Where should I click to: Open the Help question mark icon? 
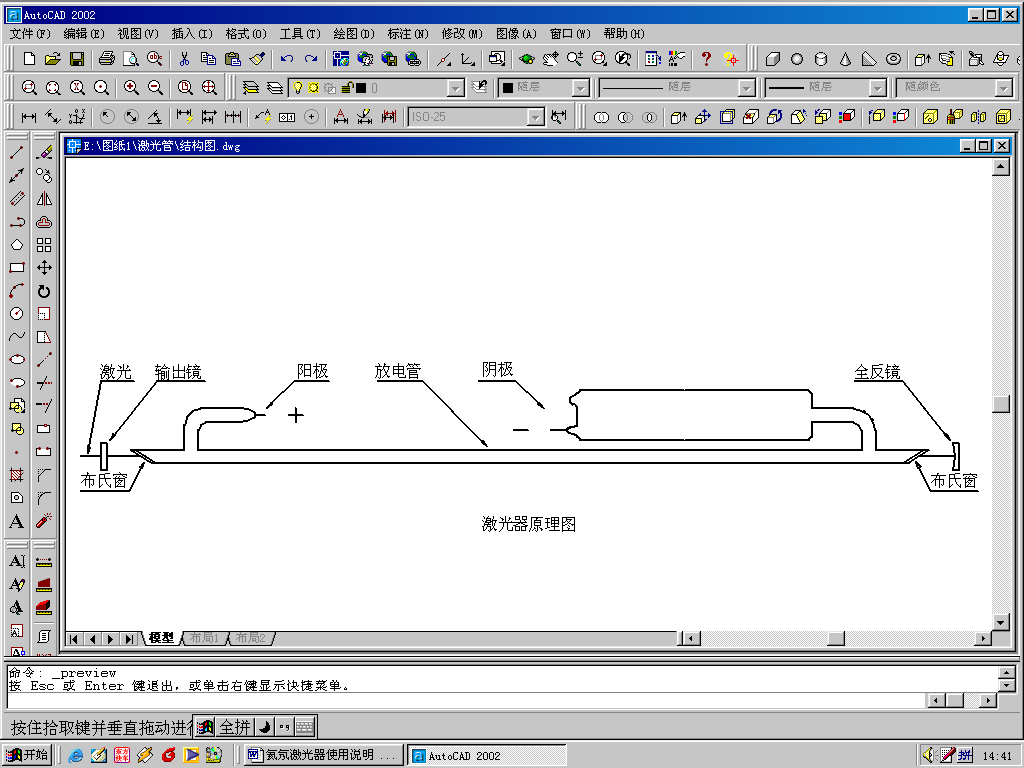tap(706, 59)
